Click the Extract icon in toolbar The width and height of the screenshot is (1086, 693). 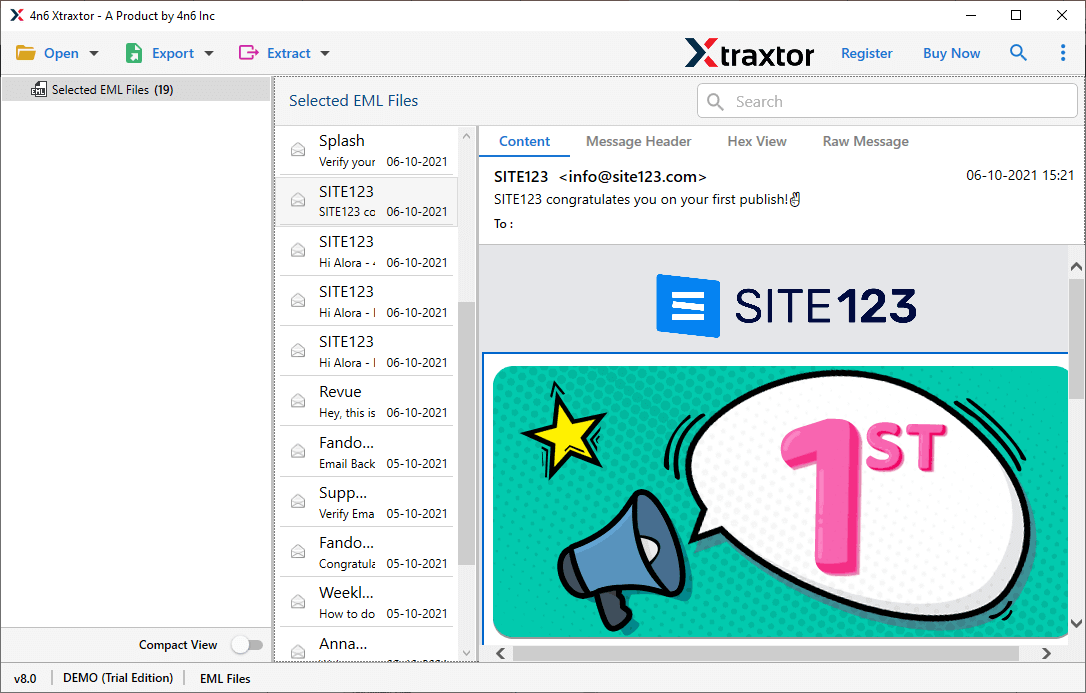pos(248,53)
